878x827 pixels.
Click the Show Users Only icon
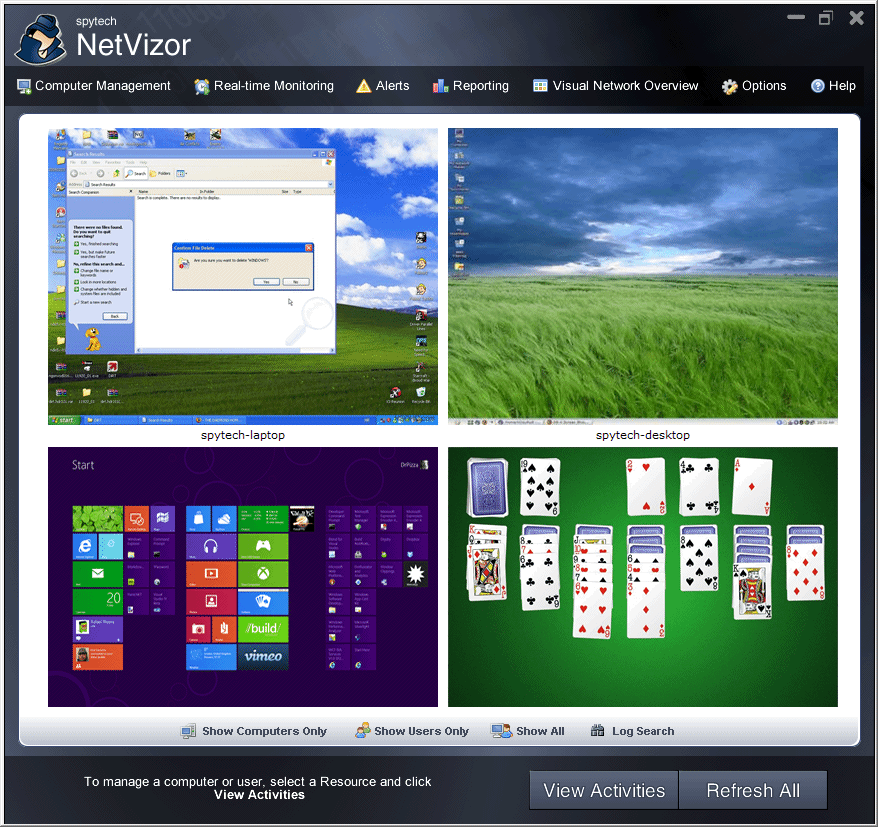point(363,730)
